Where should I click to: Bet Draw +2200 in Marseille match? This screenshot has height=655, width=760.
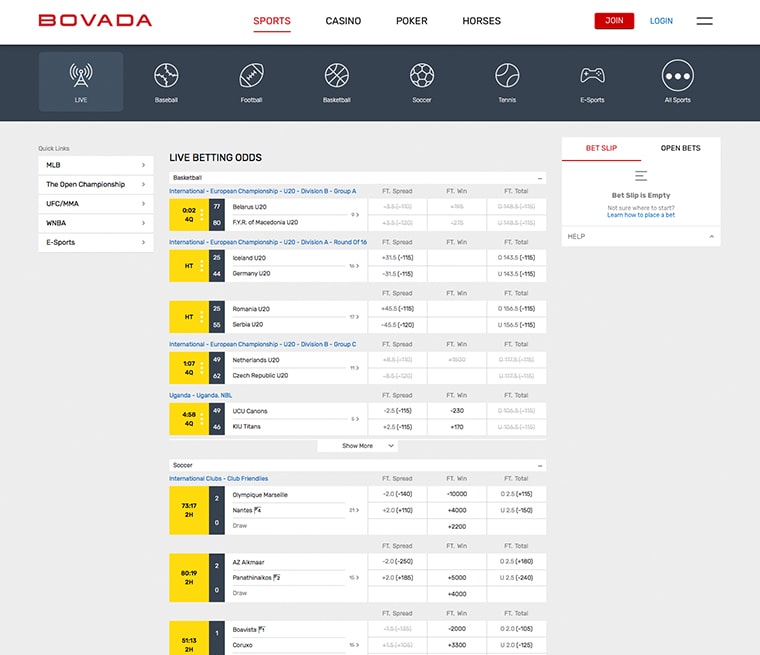click(457, 527)
